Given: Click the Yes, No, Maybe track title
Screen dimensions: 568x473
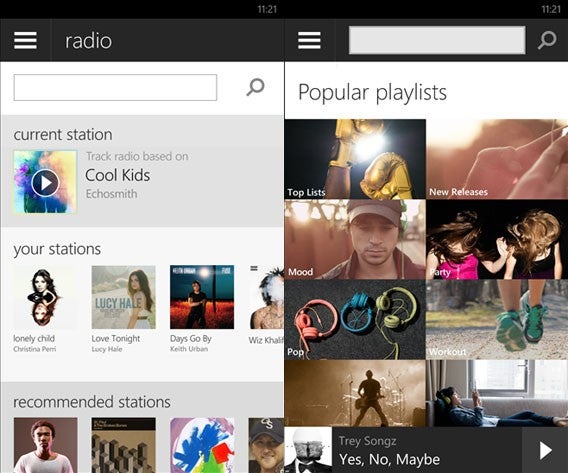Looking at the screenshot, I should (x=390, y=460).
